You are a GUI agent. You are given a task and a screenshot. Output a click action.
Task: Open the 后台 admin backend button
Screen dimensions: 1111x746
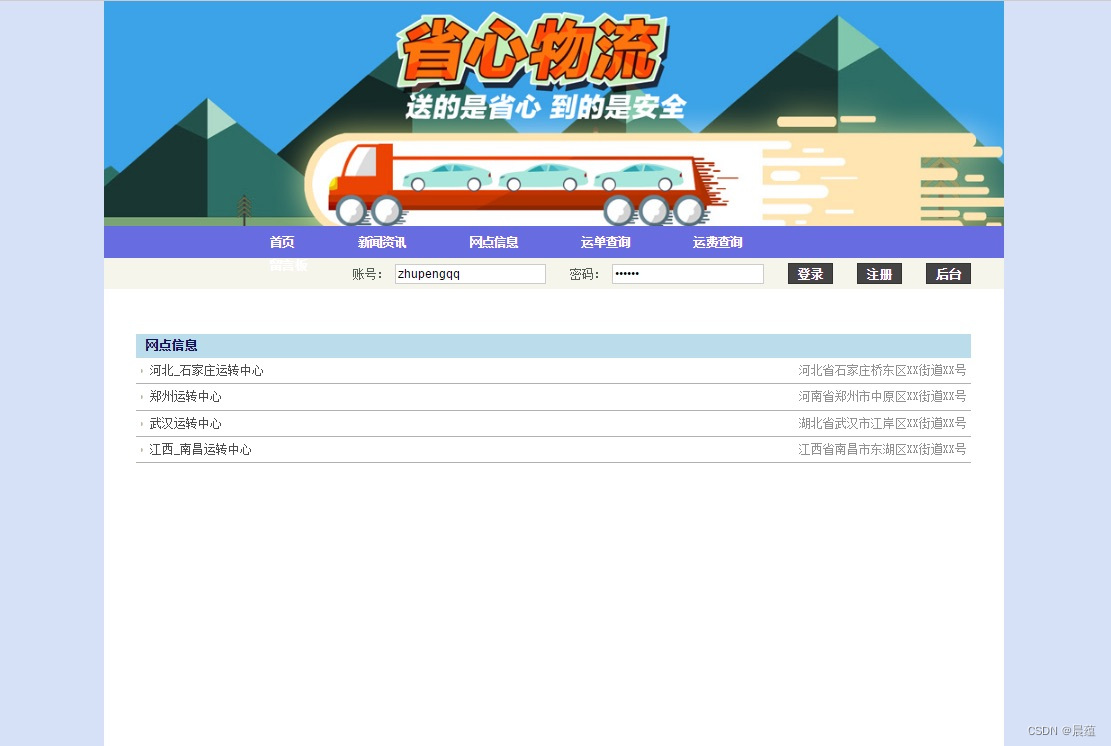pos(948,273)
